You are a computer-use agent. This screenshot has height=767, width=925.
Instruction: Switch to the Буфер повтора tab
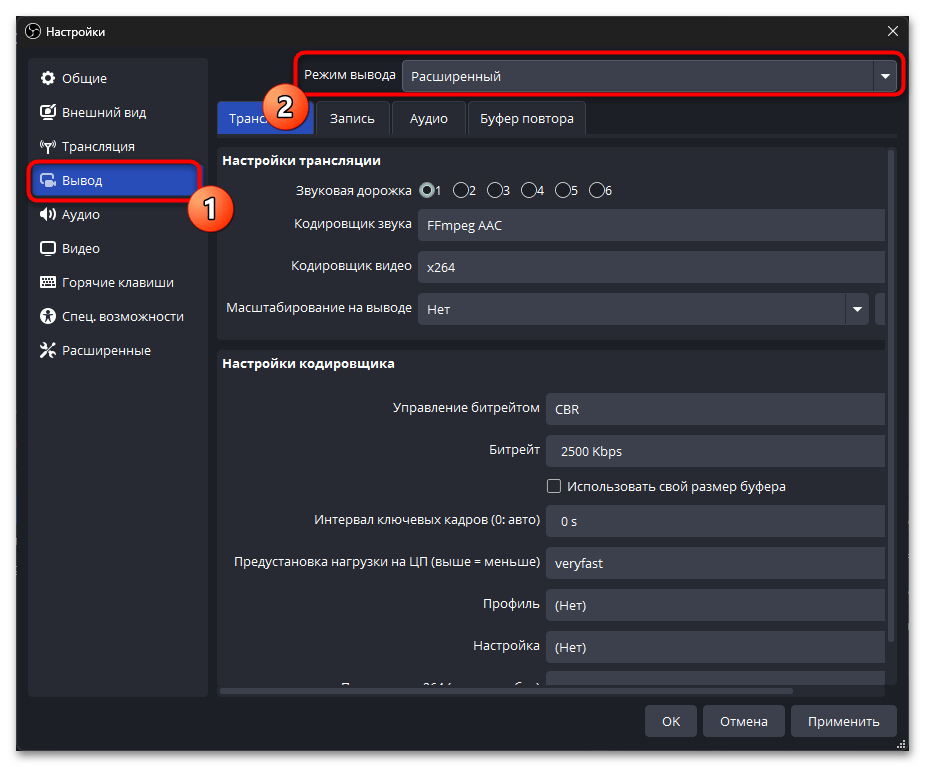point(526,118)
